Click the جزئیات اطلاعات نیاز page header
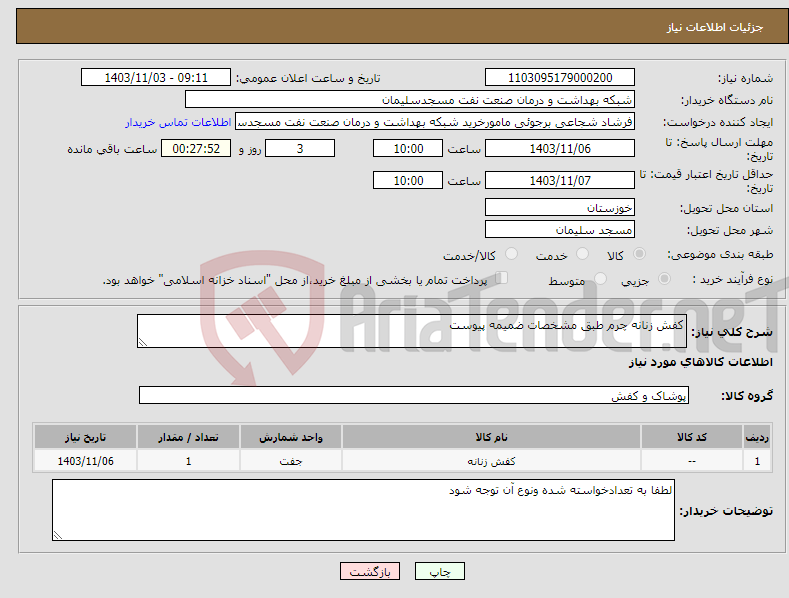 (715, 27)
